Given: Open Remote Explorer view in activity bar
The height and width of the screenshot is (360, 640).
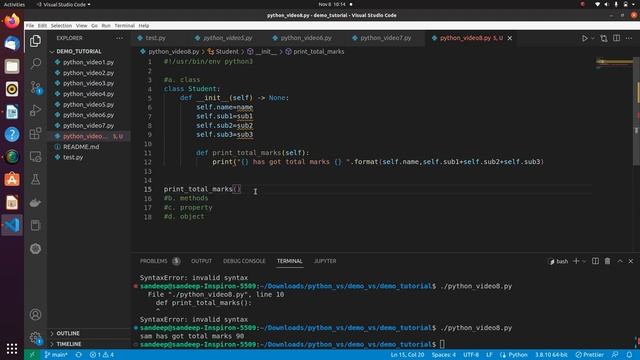Looking at the screenshot, I should coord(36,157).
